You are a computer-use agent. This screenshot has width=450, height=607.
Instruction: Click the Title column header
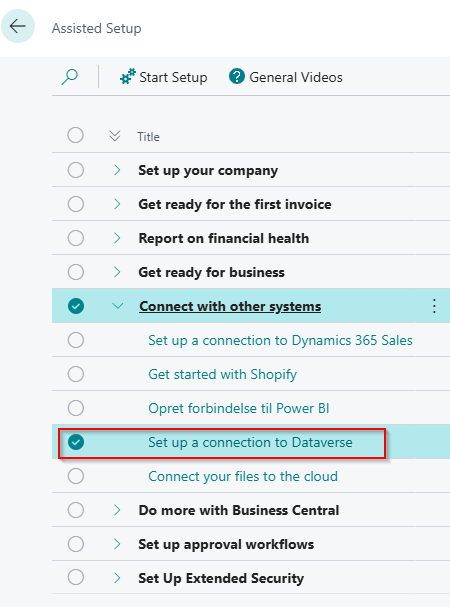(x=148, y=137)
